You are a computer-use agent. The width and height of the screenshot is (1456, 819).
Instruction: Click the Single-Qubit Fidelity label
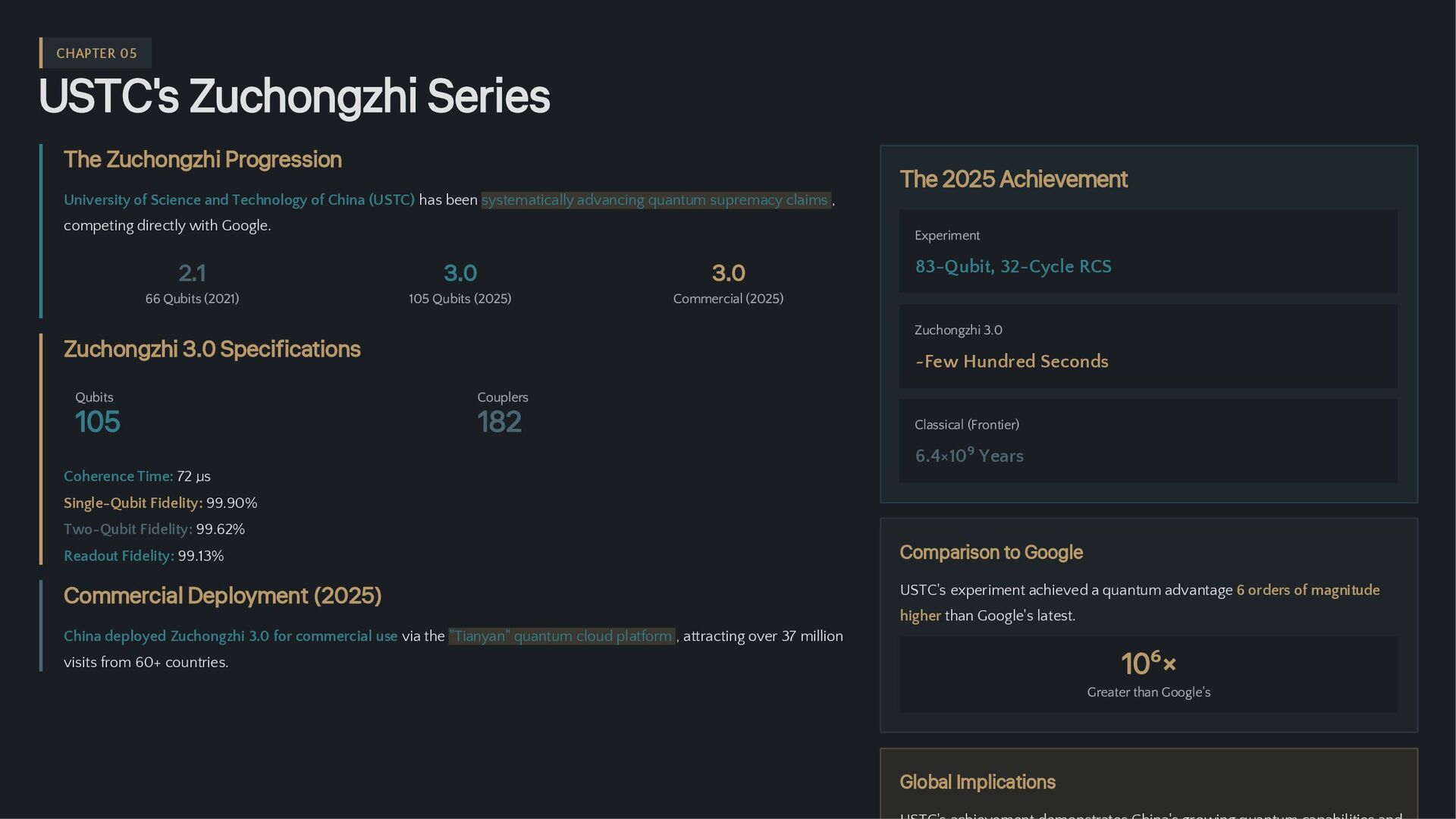[133, 503]
